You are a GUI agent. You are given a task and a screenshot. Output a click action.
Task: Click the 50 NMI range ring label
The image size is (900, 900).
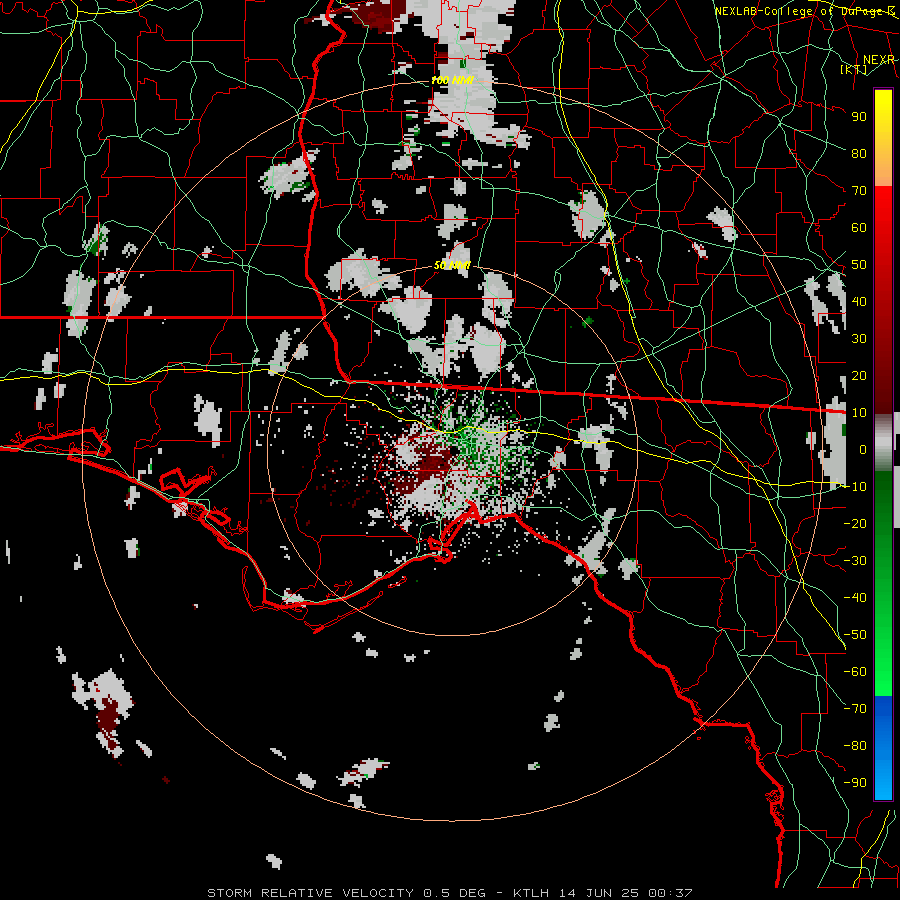point(452,265)
